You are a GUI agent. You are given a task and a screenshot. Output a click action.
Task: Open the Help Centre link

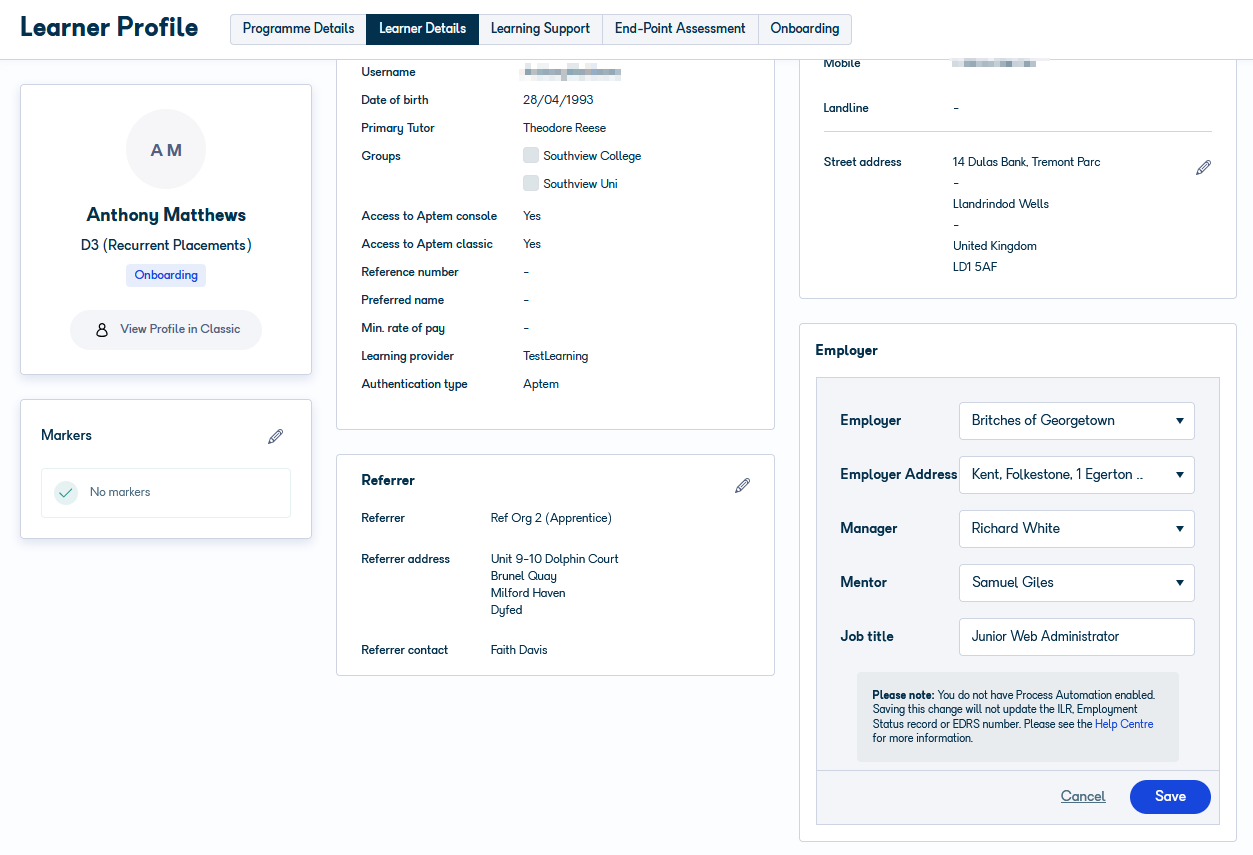(1123, 723)
